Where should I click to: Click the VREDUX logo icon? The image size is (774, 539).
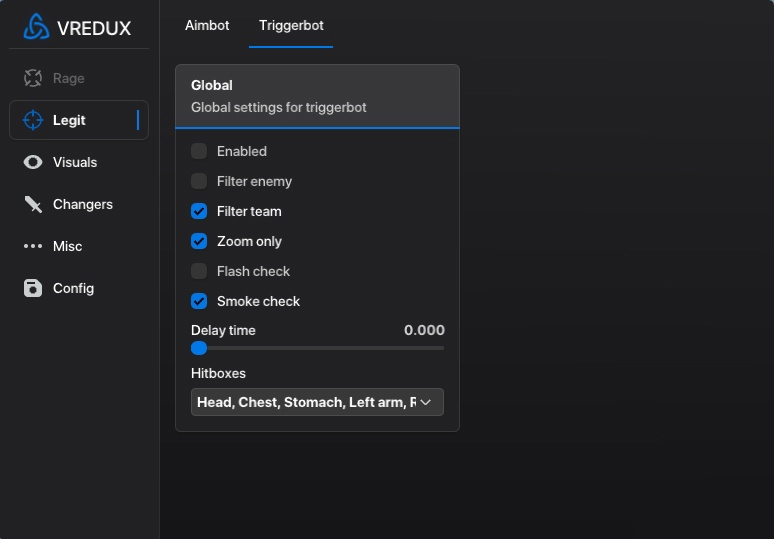click(36, 26)
